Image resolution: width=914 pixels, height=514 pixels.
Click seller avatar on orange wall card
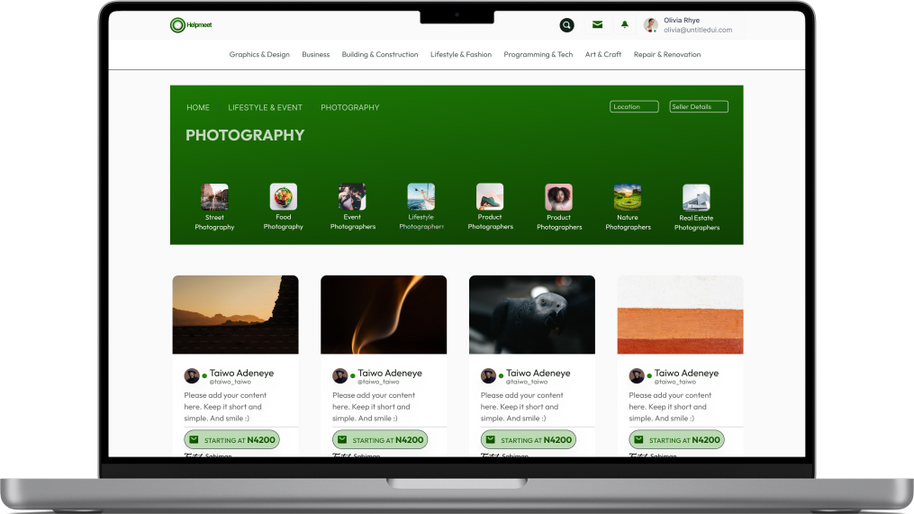coord(637,376)
